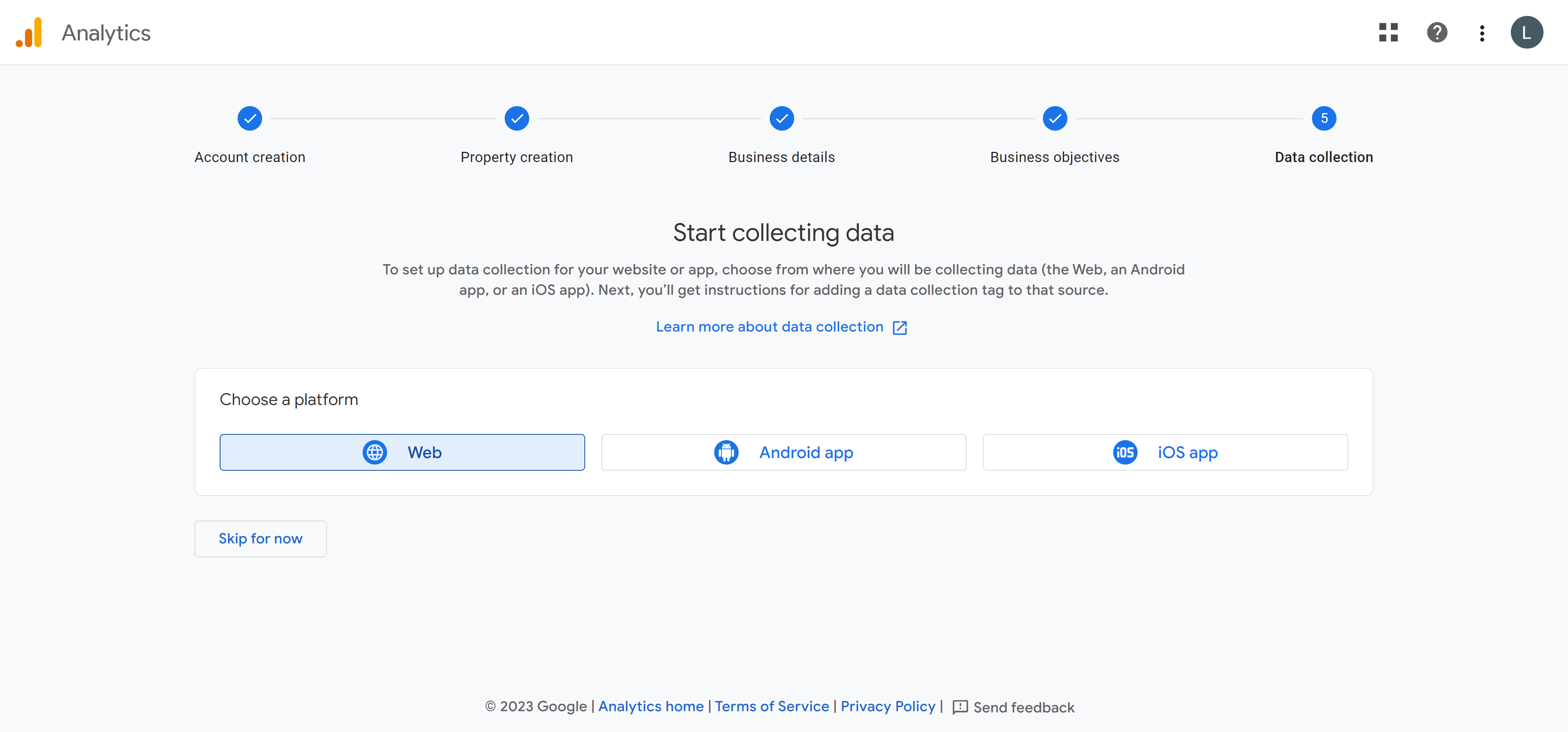Click the Business details checkmark step
The width and height of the screenshot is (1568, 732).
(x=782, y=119)
